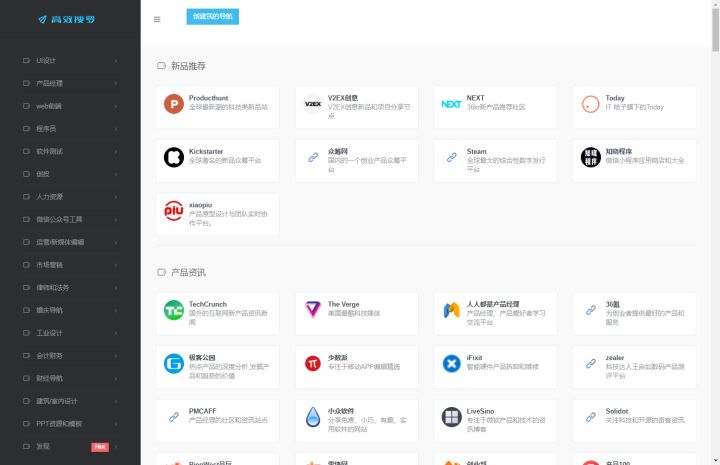Viewport: 720px width, 465px height.
Task: Open the 人人都是产品经理 icon
Action: click(x=451, y=310)
